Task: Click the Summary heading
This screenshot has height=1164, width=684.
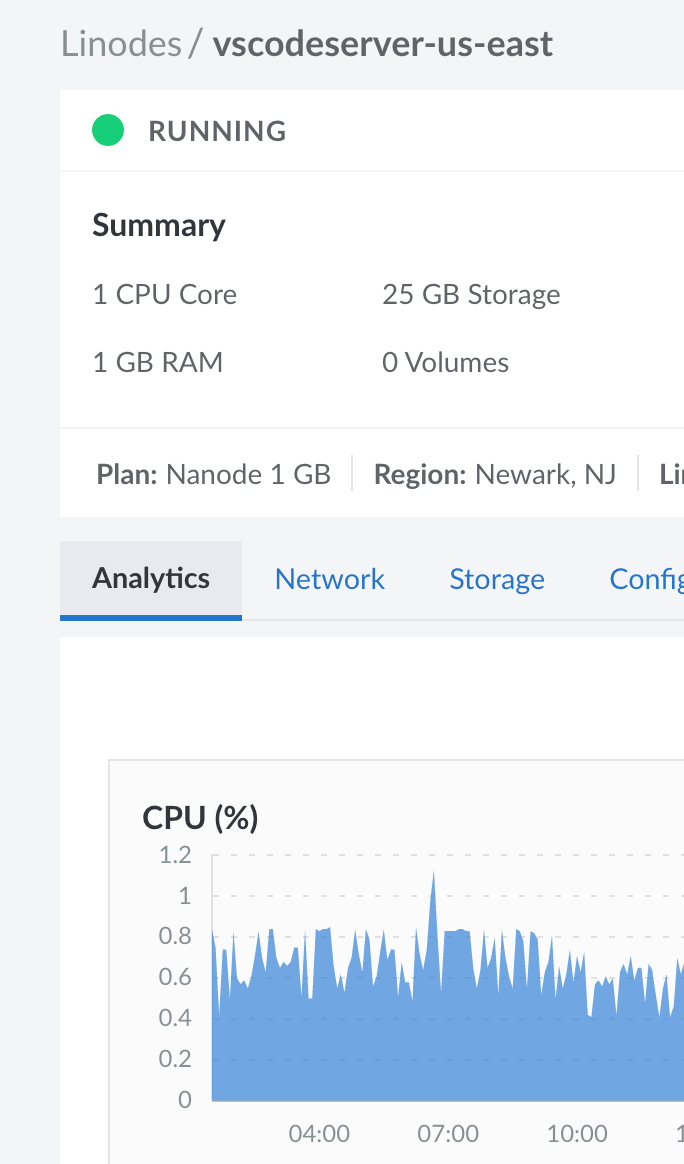Action: click(159, 226)
